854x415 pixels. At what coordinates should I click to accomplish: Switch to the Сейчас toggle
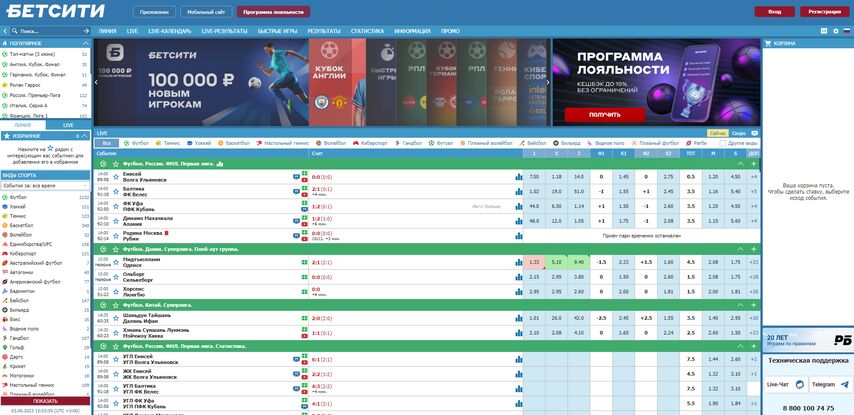click(x=718, y=133)
